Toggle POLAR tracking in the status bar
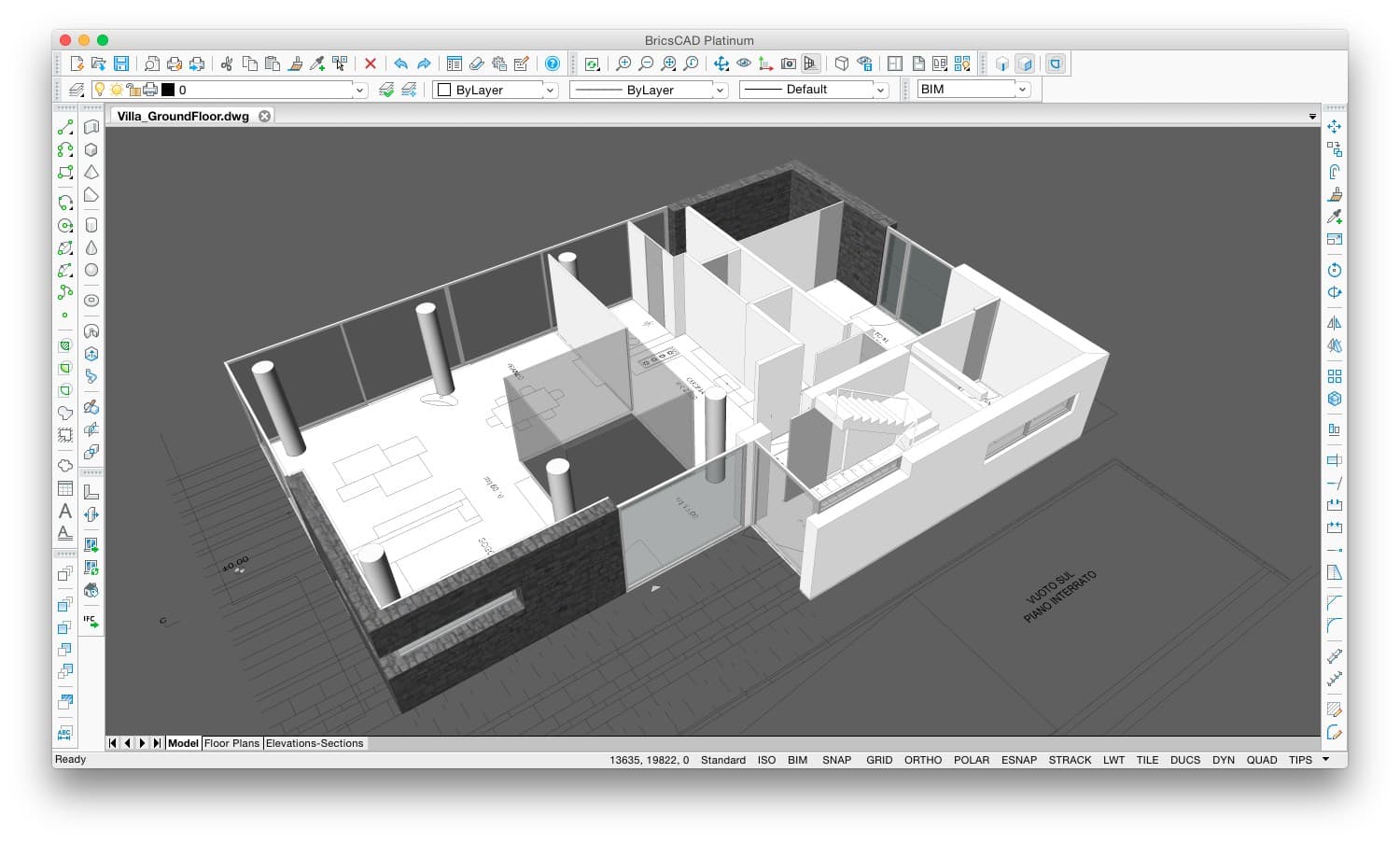Screen dimensions: 1400x843 (972, 760)
